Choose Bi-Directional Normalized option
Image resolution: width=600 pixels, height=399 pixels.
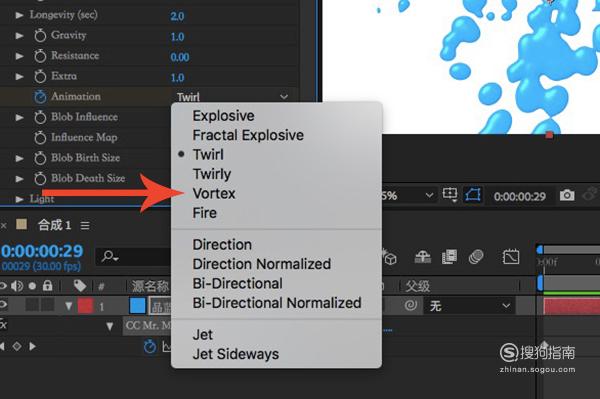277,303
